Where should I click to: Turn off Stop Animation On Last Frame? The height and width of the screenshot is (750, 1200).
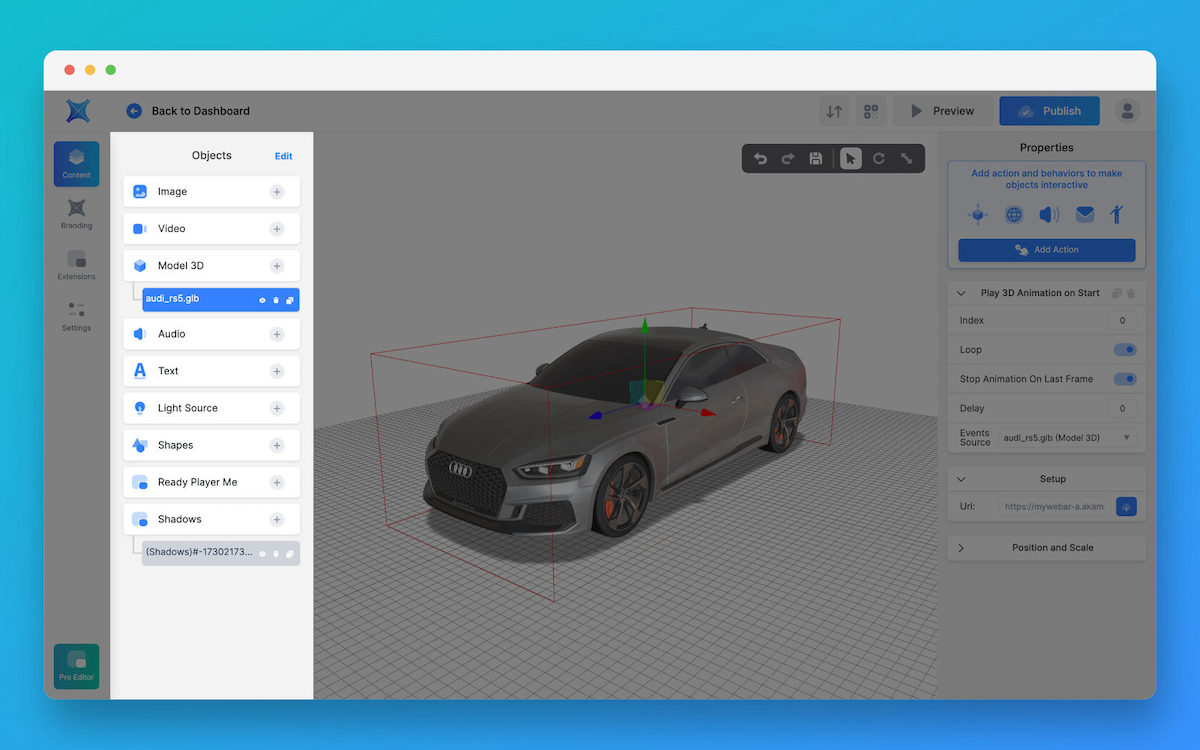coord(1124,378)
